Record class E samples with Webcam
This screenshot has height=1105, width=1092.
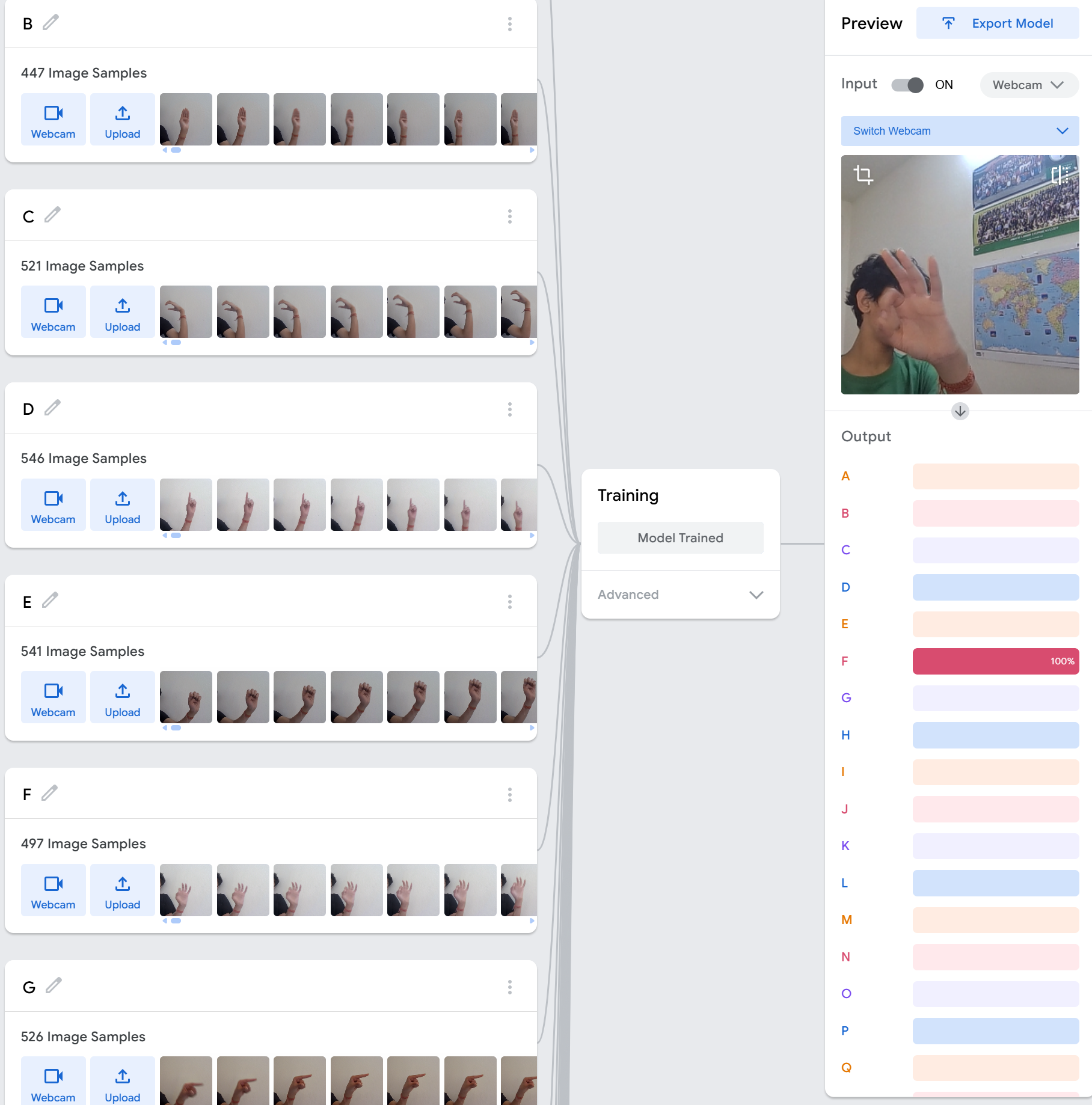tap(54, 697)
